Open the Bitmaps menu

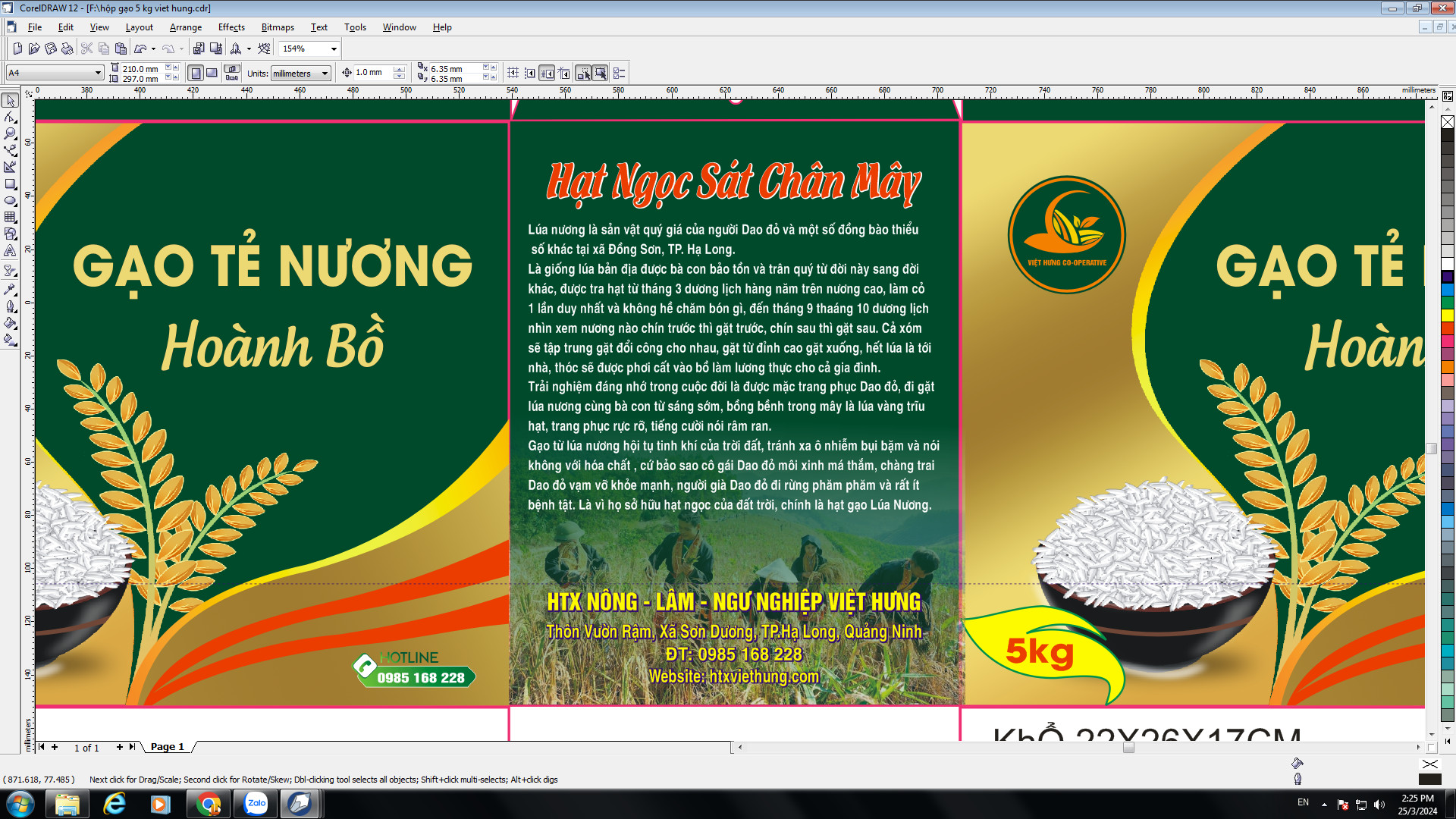[x=277, y=27]
